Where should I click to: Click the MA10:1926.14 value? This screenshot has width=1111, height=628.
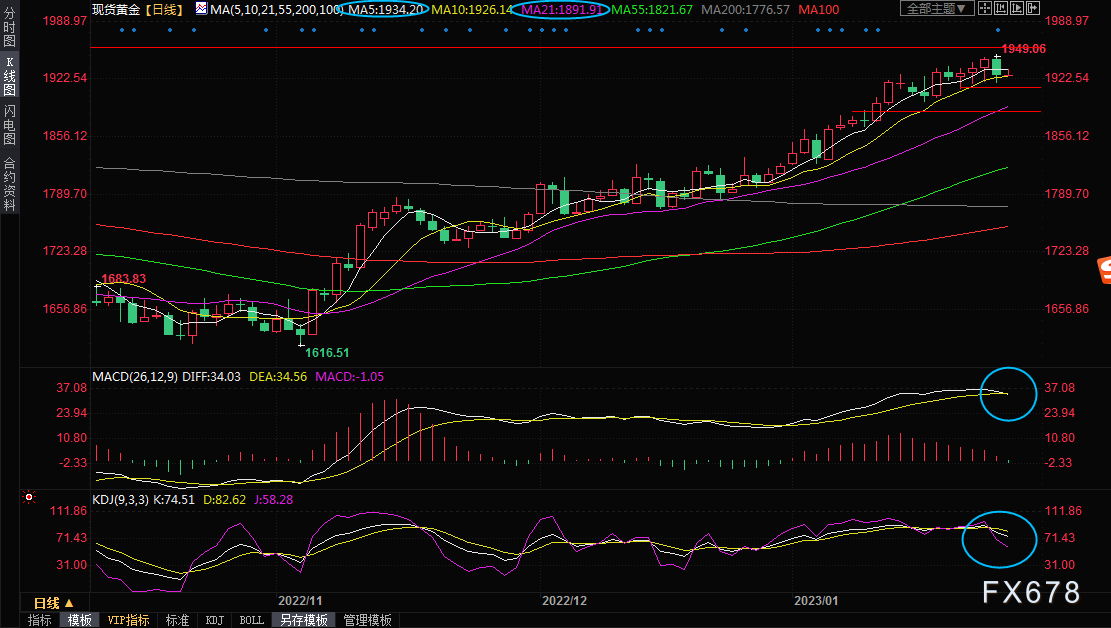tap(472, 9)
